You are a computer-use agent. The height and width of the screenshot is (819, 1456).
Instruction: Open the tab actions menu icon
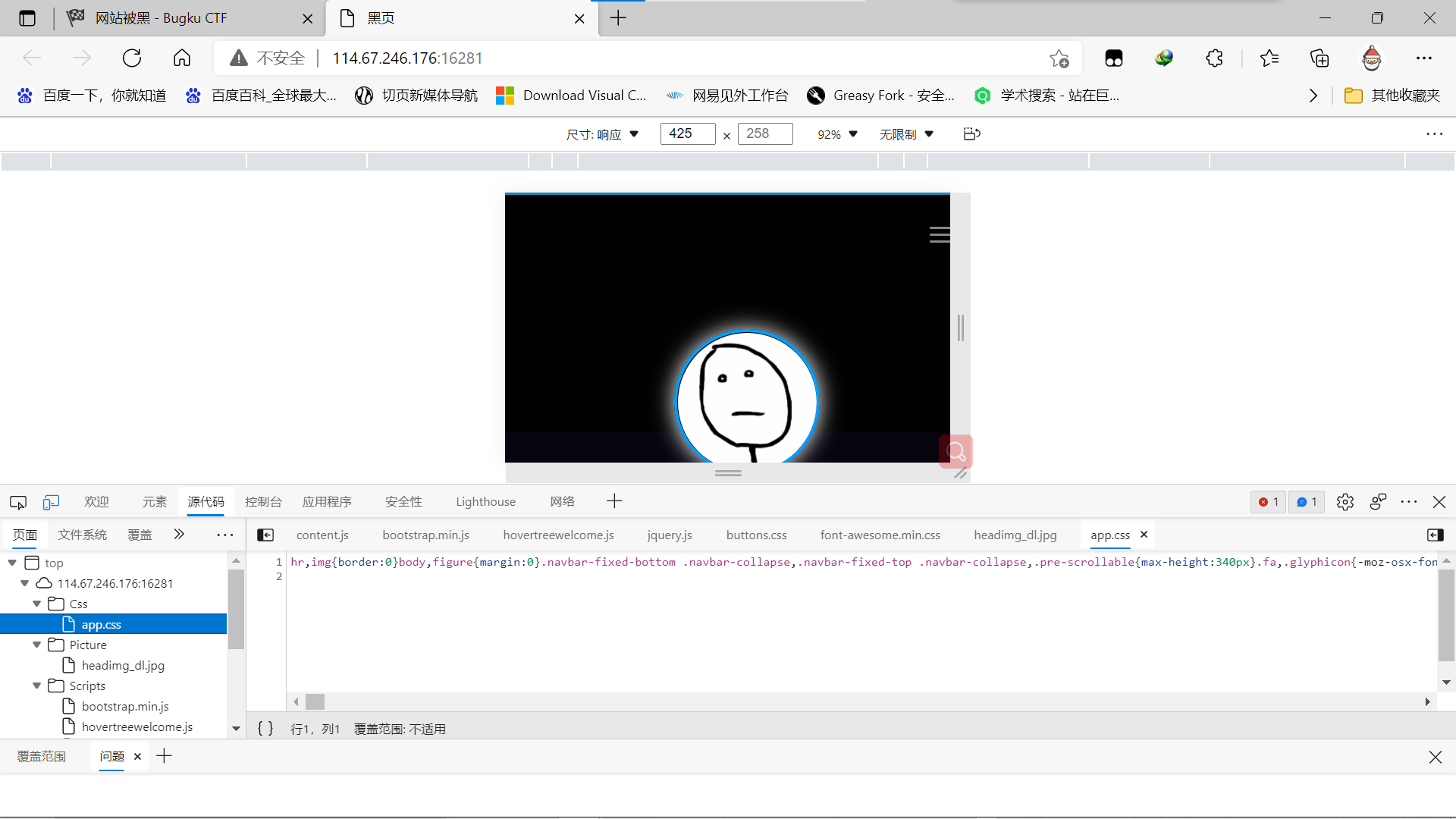(x=28, y=18)
